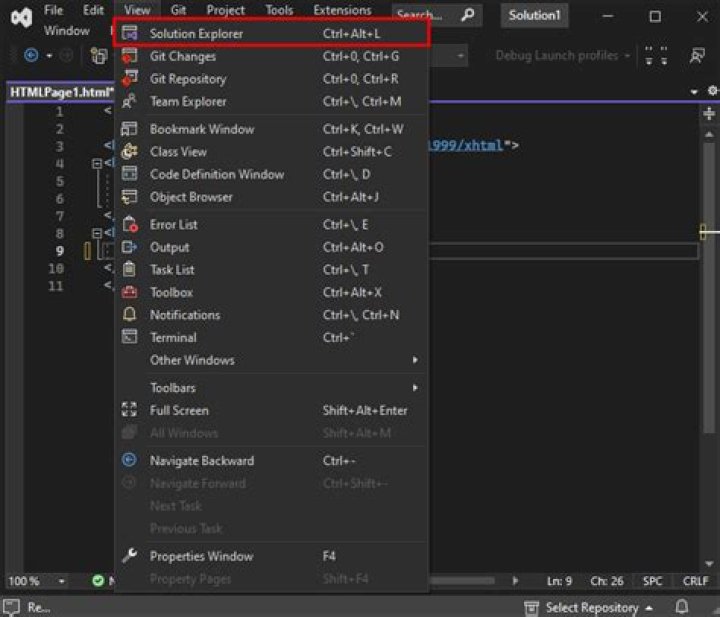The width and height of the screenshot is (720, 617).
Task: Click the Solution1 title button
Action: 534,15
